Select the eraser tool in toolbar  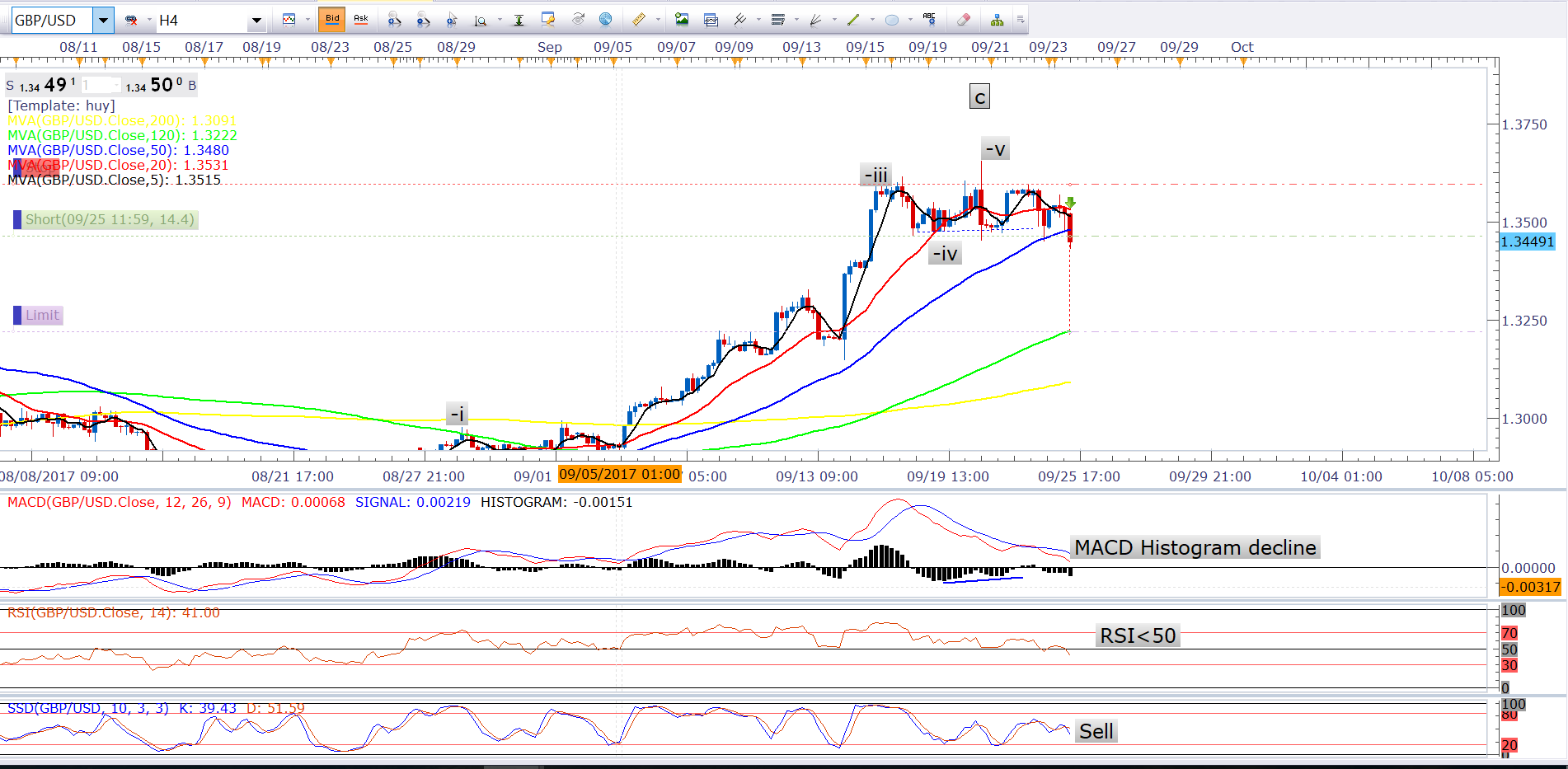point(963,20)
